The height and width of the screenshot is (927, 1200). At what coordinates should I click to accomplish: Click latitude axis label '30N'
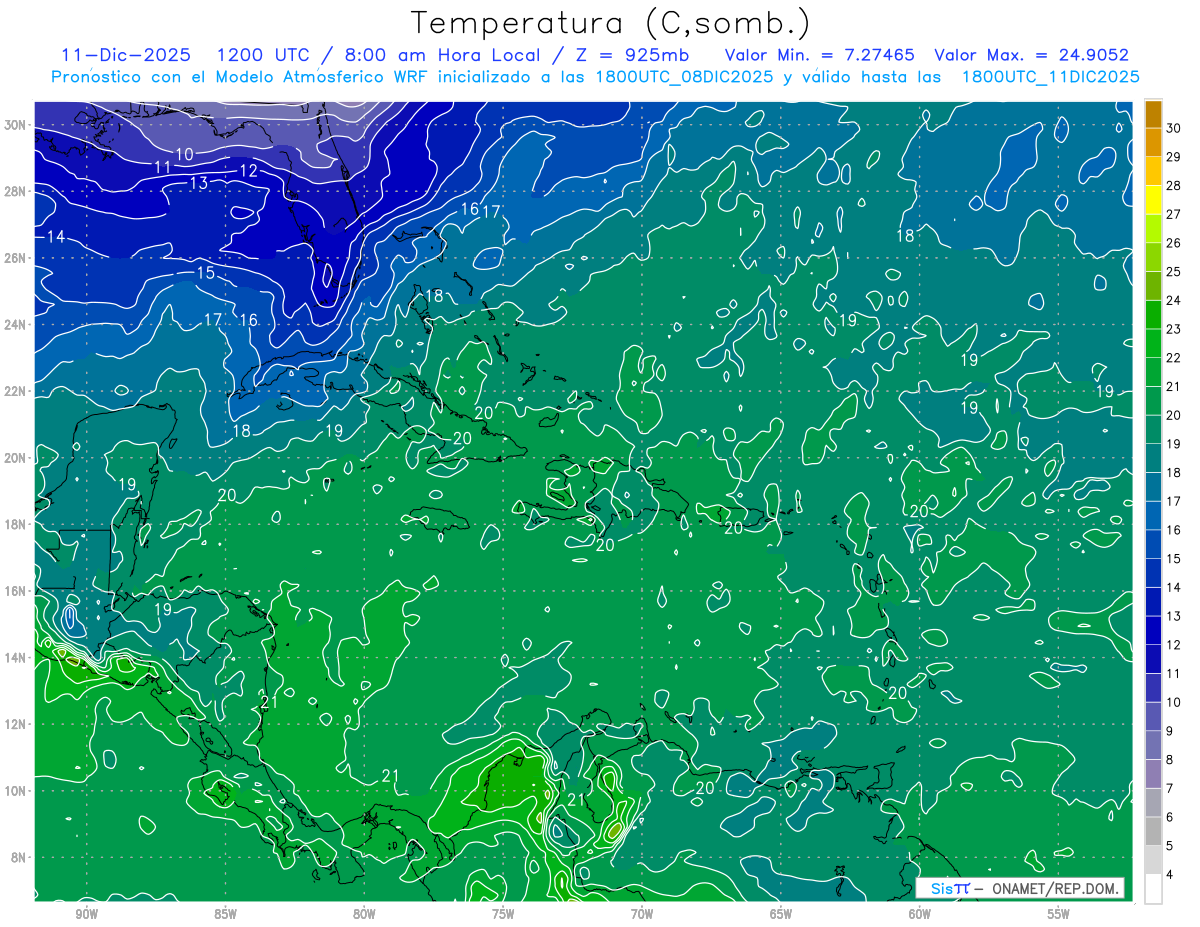point(17,125)
